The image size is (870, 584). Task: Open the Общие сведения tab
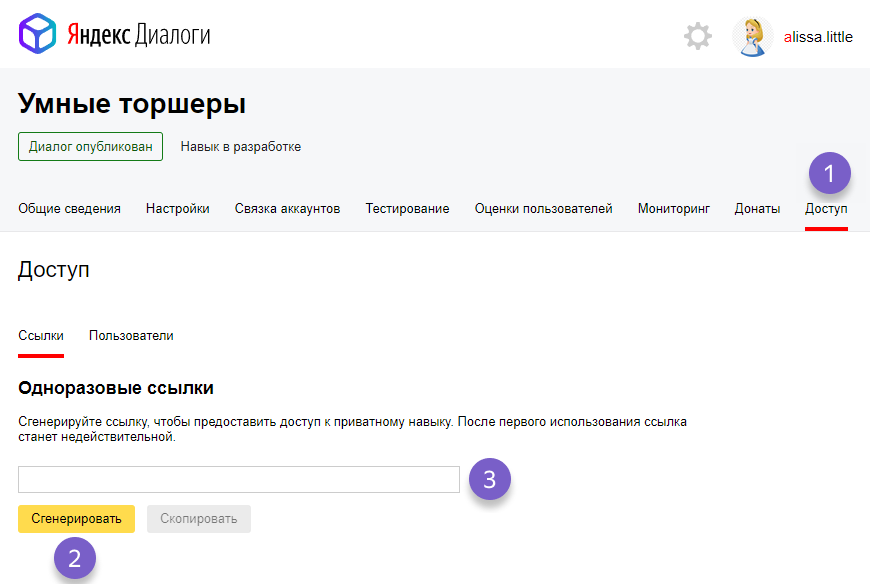(x=66, y=209)
